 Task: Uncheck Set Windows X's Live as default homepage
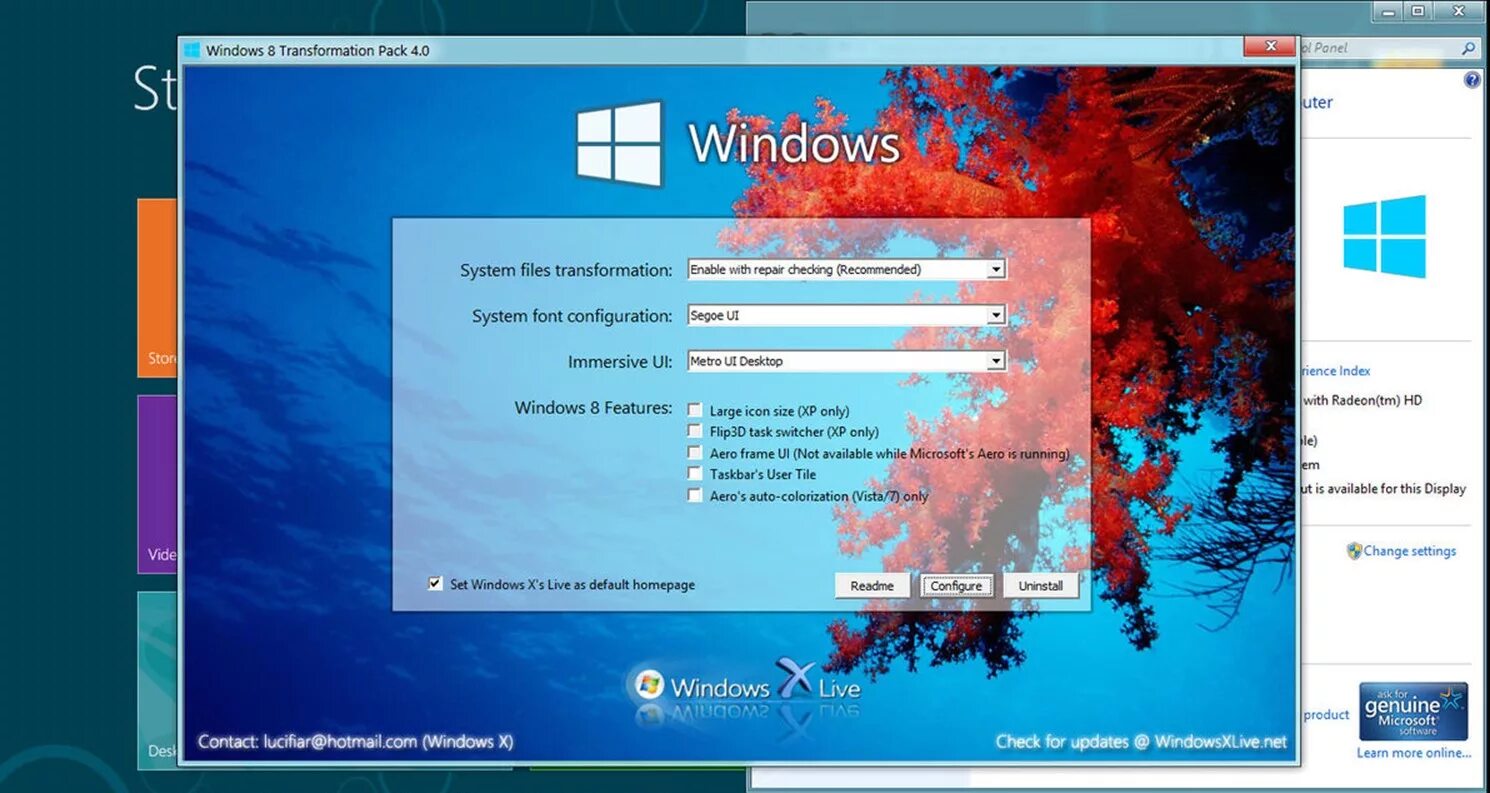click(x=435, y=583)
